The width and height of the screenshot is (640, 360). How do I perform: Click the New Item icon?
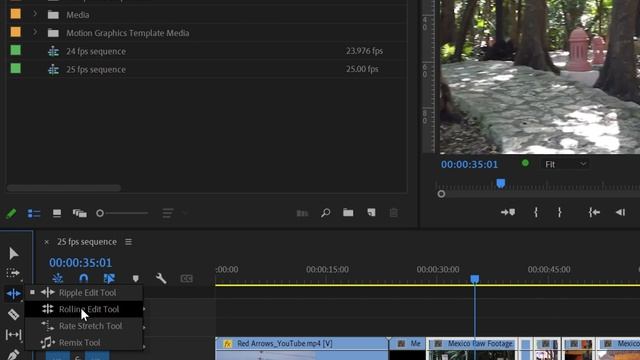point(371,212)
